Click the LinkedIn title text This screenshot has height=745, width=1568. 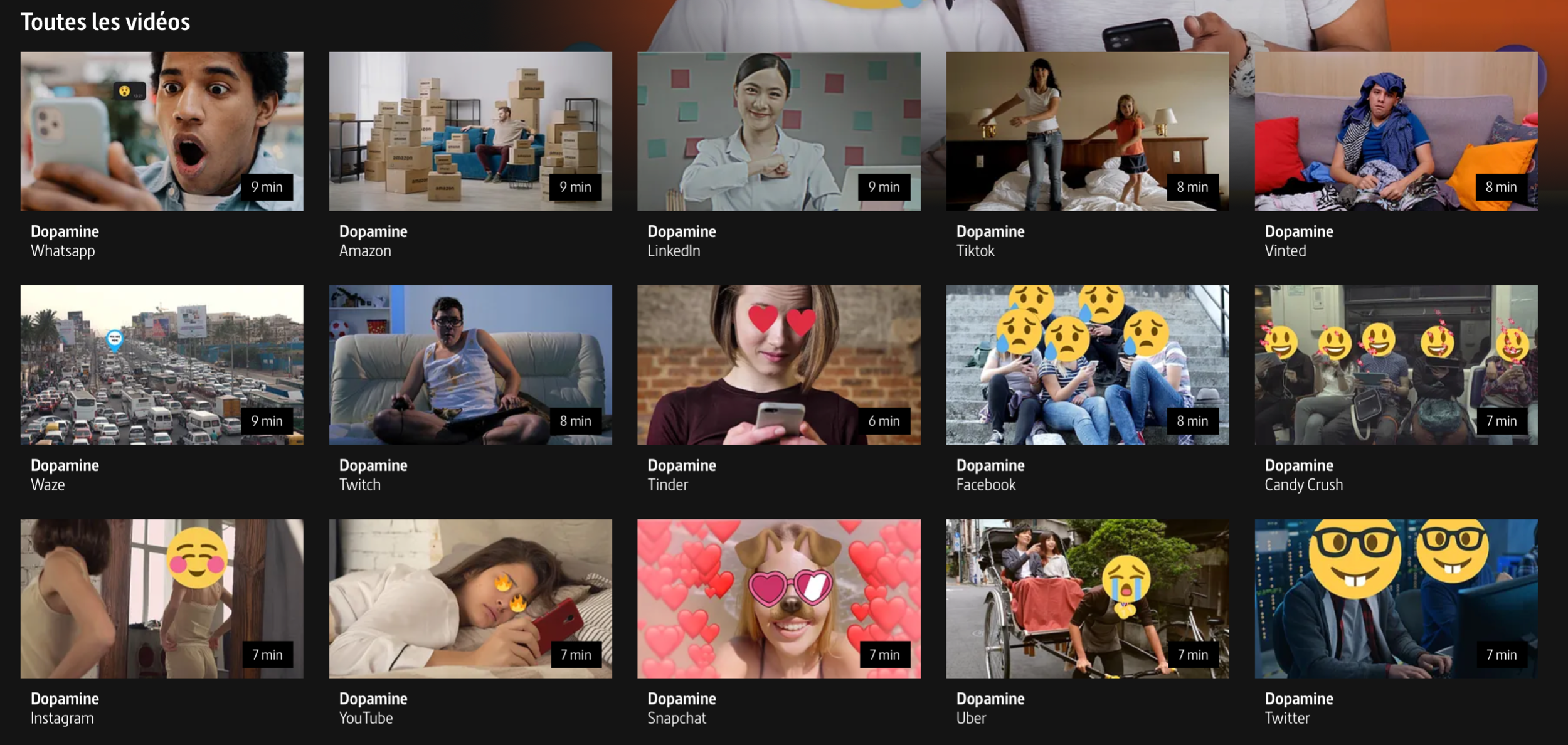(674, 251)
